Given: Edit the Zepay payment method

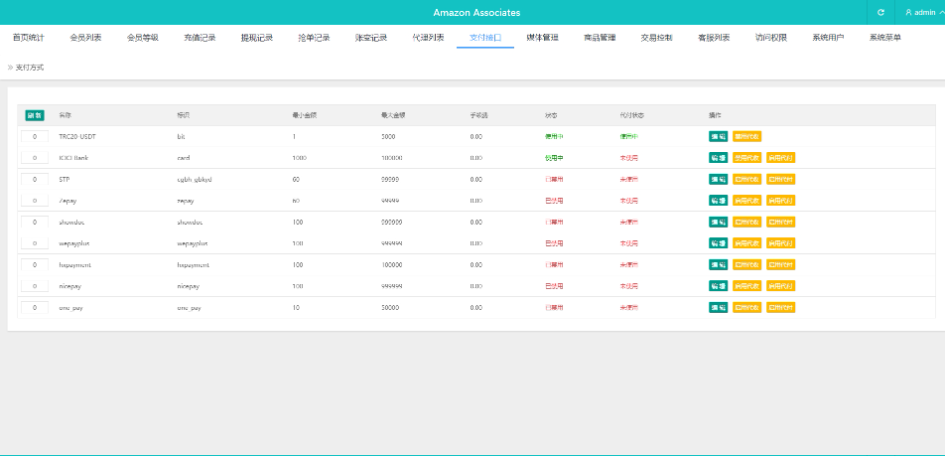Looking at the screenshot, I should click(x=718, y=201).
